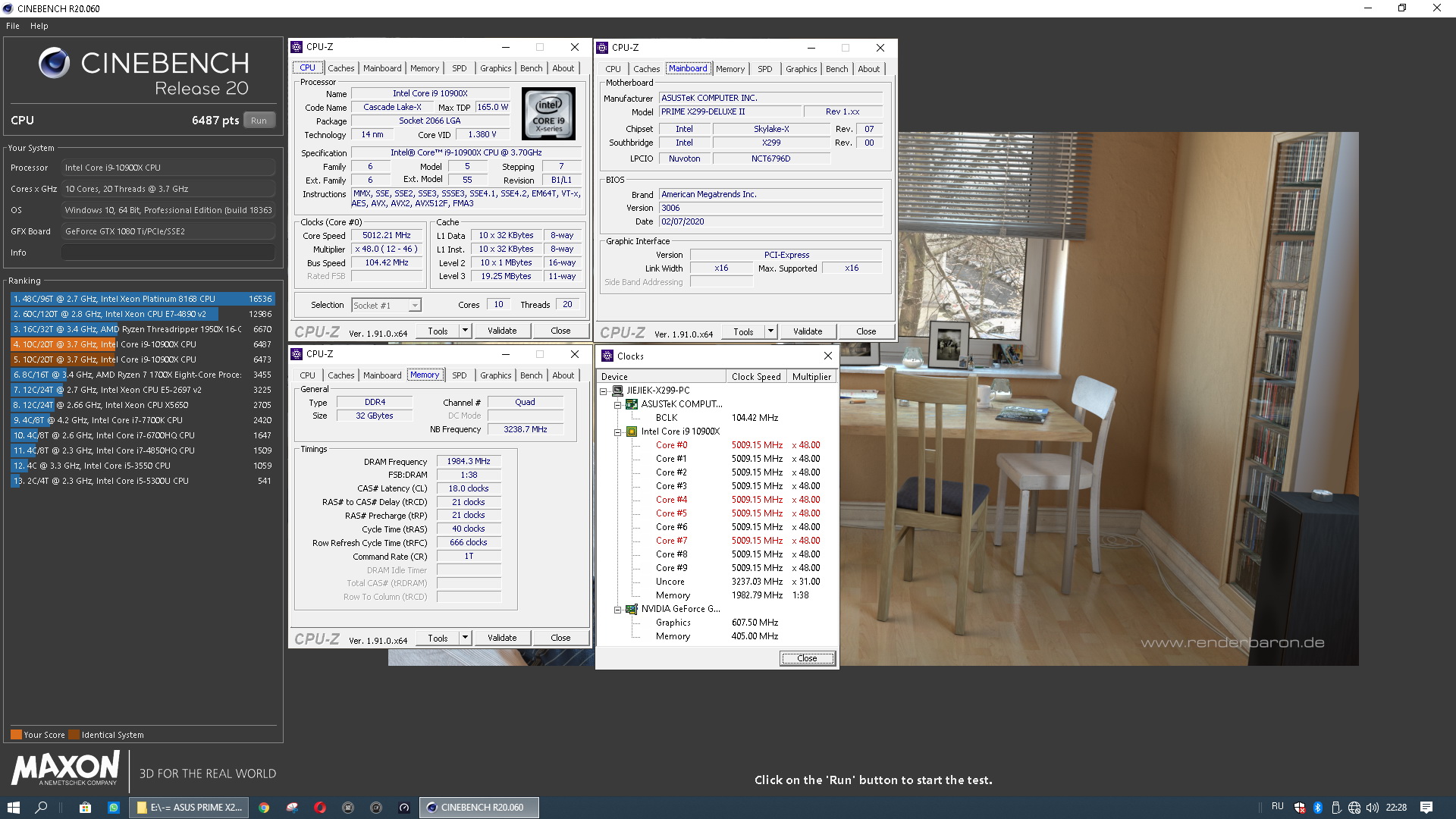Open Windows search from the taskbar
The height and width of the screenshot is (819, 1456).
42,808
